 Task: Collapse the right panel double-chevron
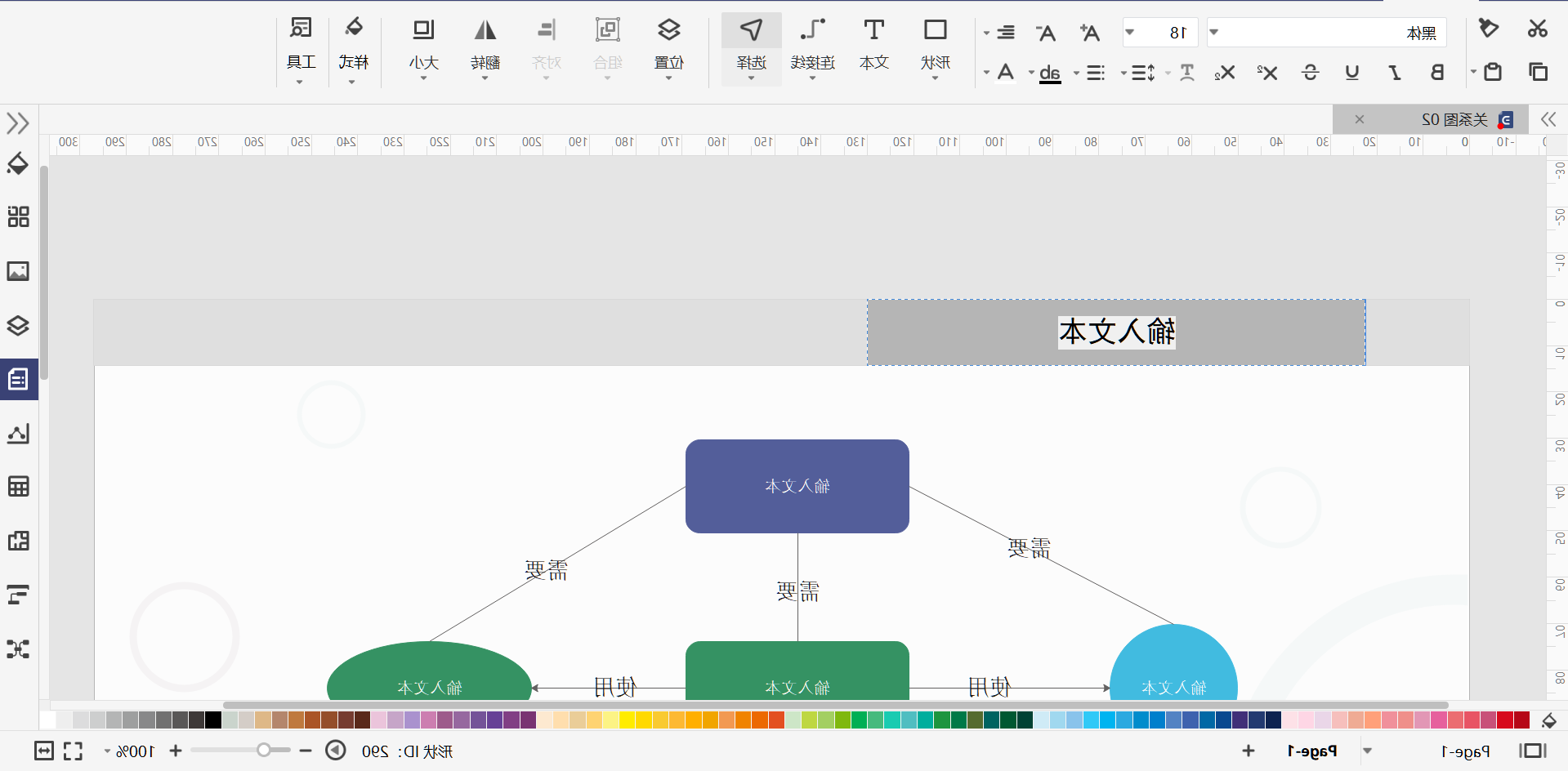[1548, 119]
